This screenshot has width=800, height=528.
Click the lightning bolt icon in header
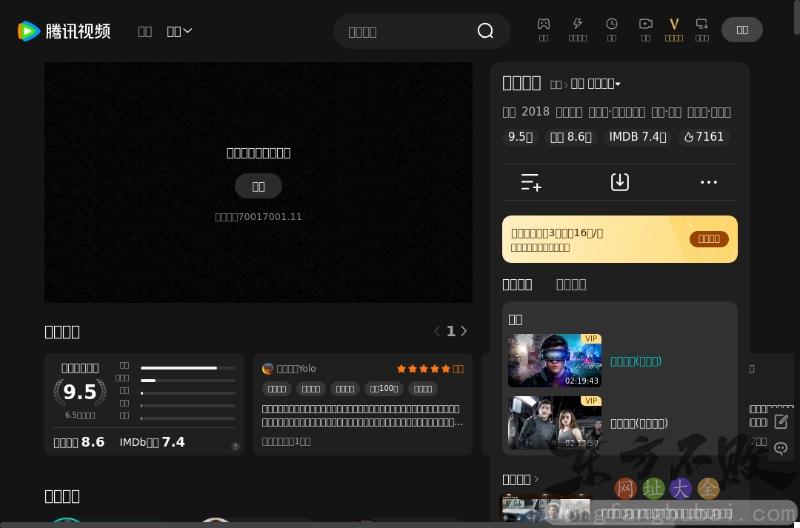(x=577, y=24)
